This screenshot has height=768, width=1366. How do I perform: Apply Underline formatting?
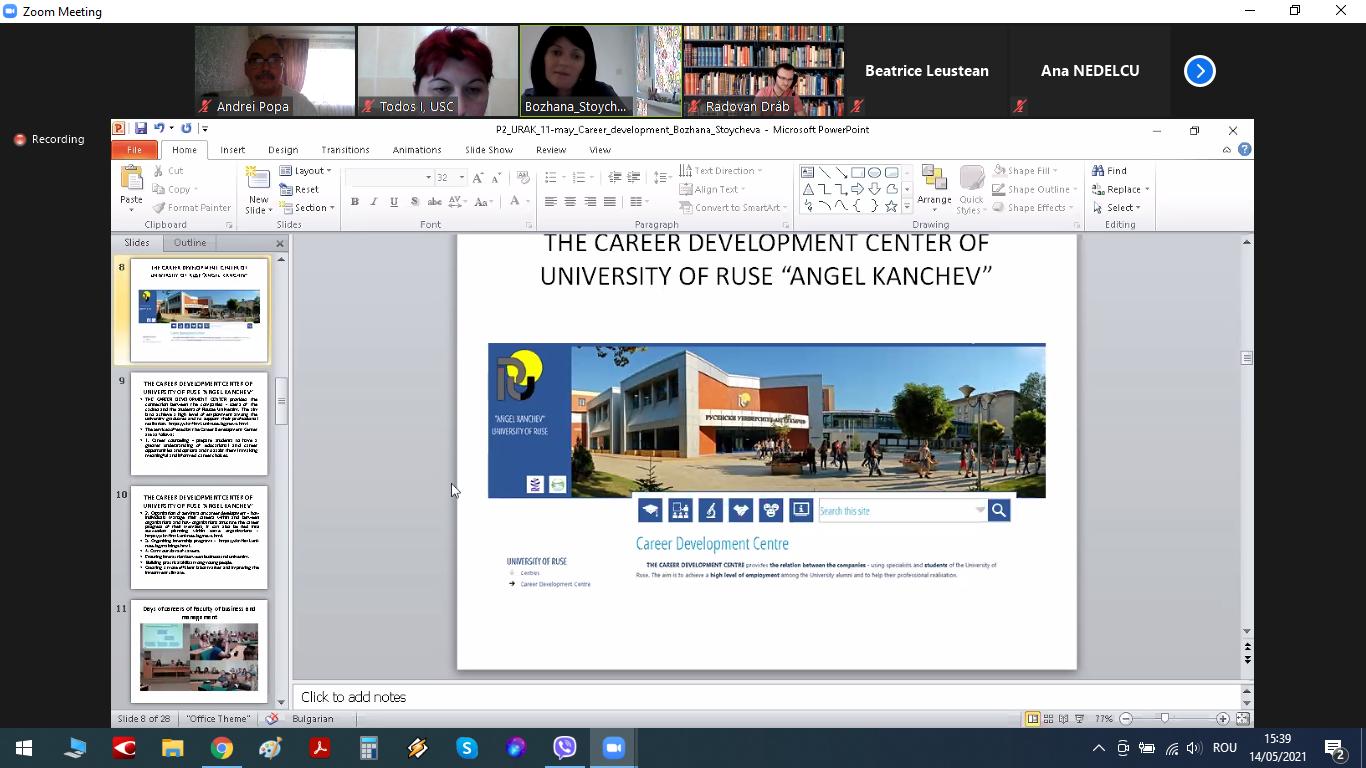(394, 202)
